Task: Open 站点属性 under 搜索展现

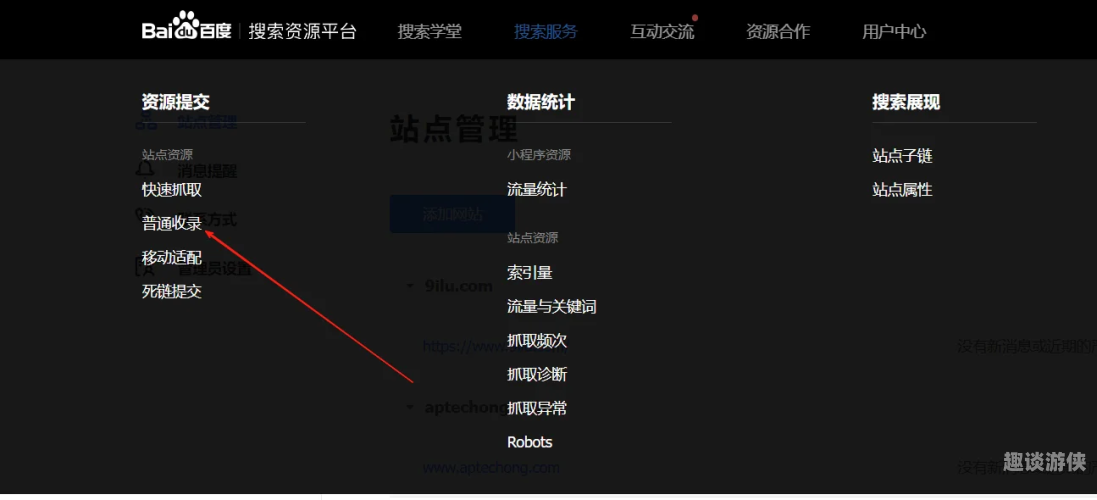Action: point(903,190)
